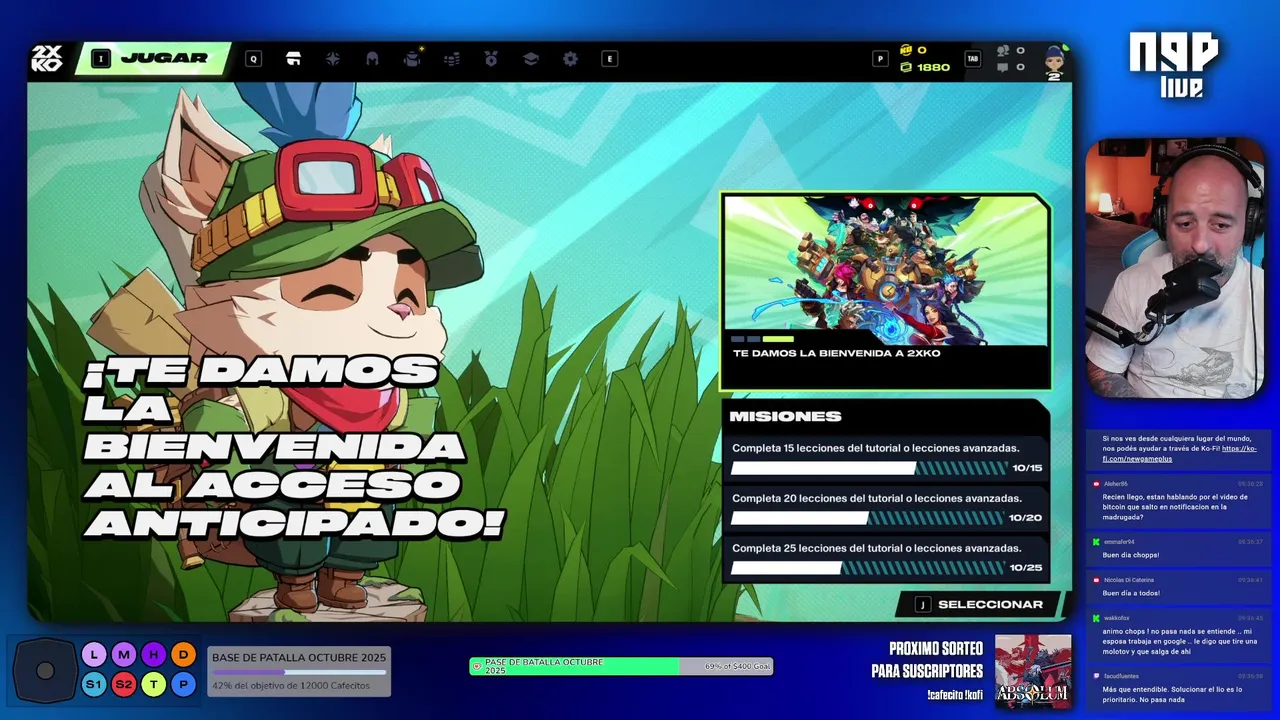Click the Nicolas Di Caterina chat message
Viewport: 1280px width, 720px height.
(x=1178, y=587)
